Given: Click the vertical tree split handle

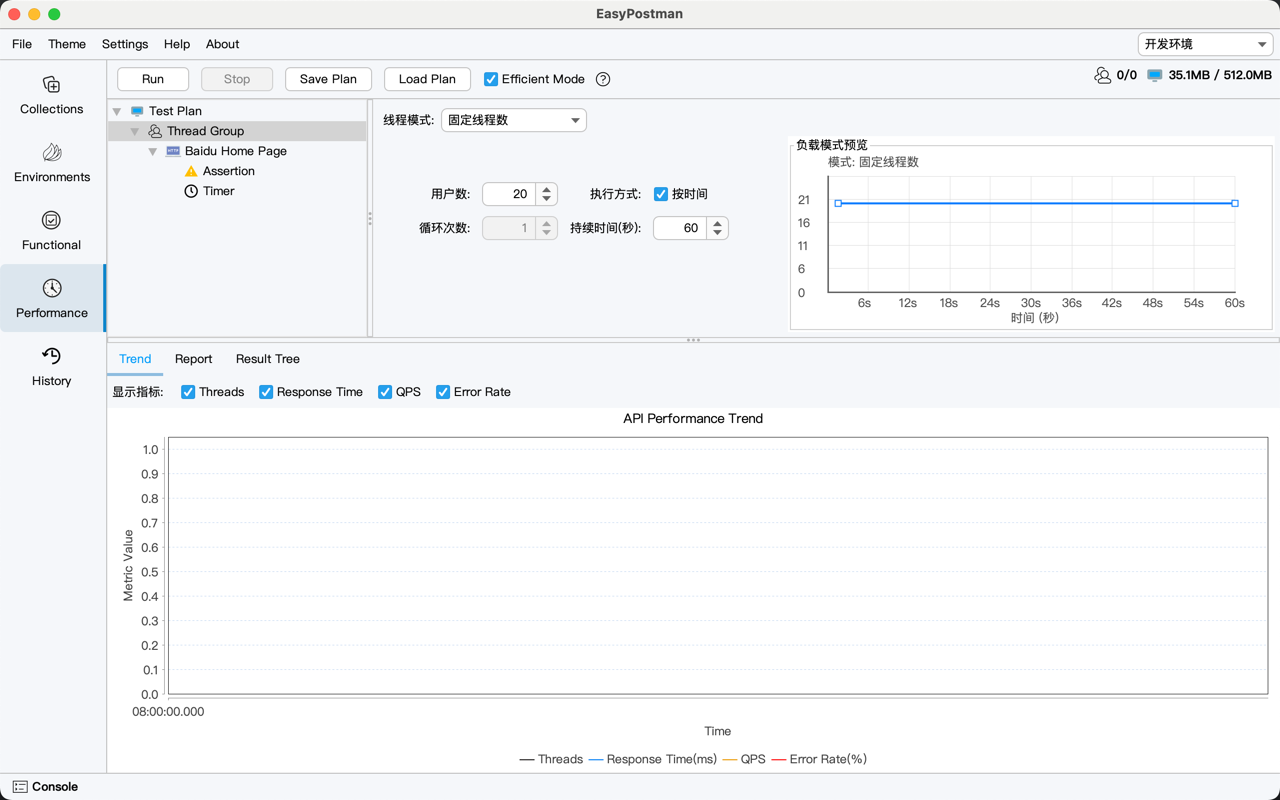Looking at the screenshot, I should pyautogui.click(x=370, y=218).
